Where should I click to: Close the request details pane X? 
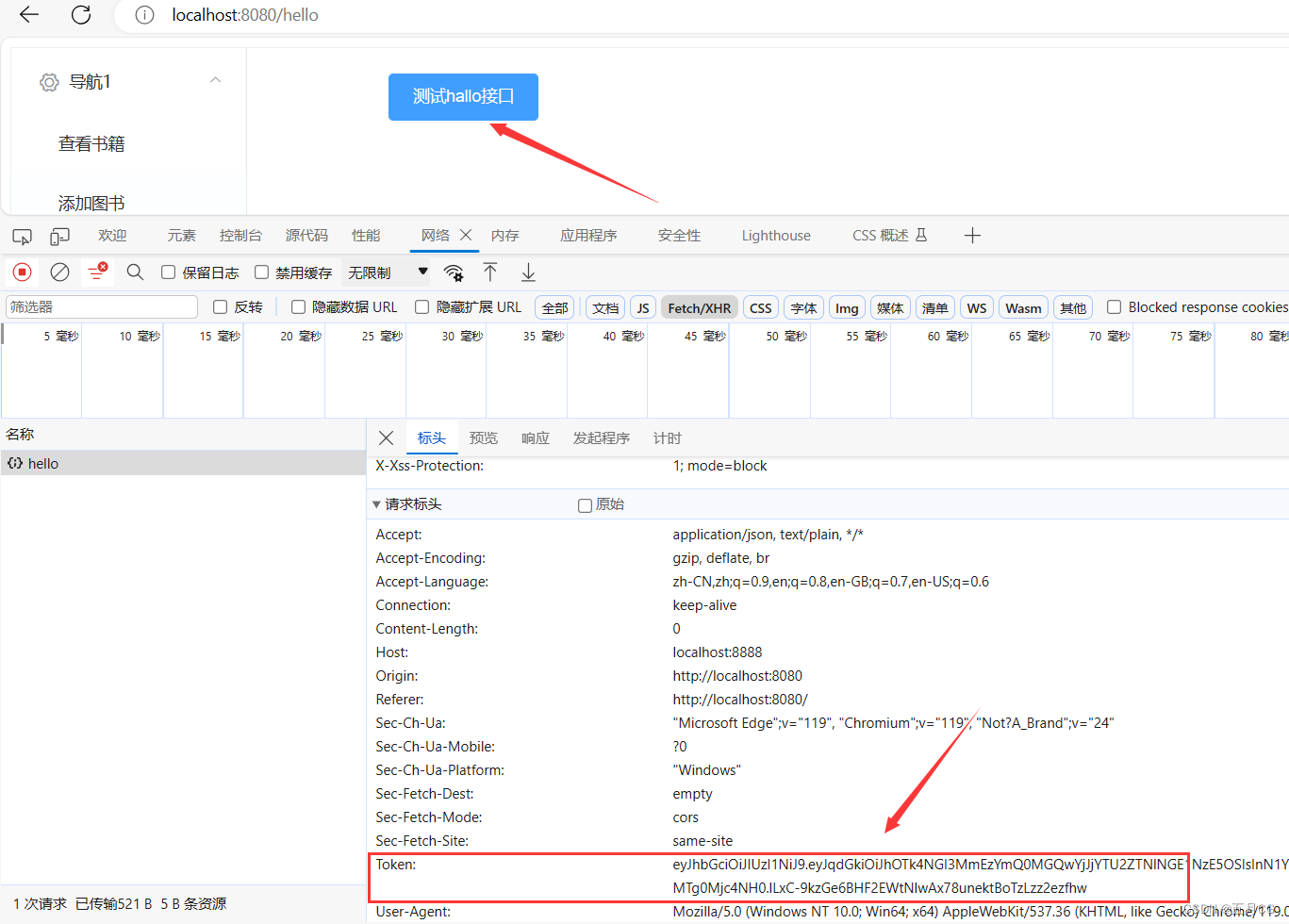(386, 437)
